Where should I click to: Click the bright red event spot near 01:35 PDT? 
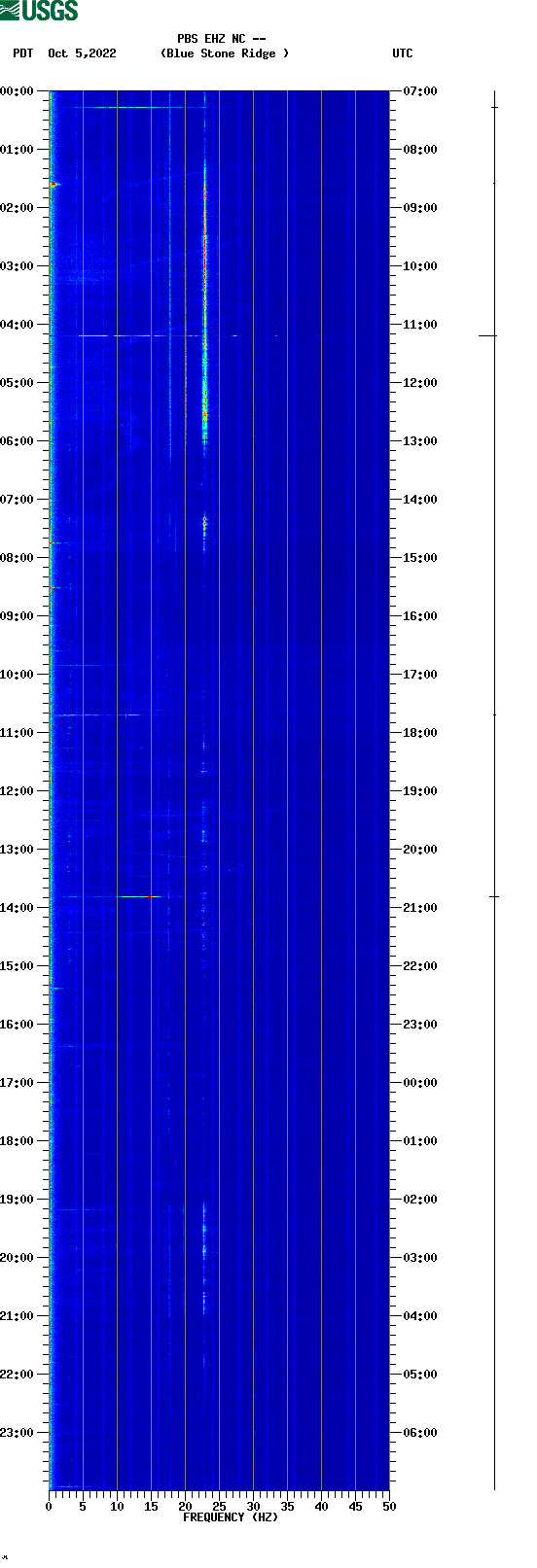[x=54, y=184]
